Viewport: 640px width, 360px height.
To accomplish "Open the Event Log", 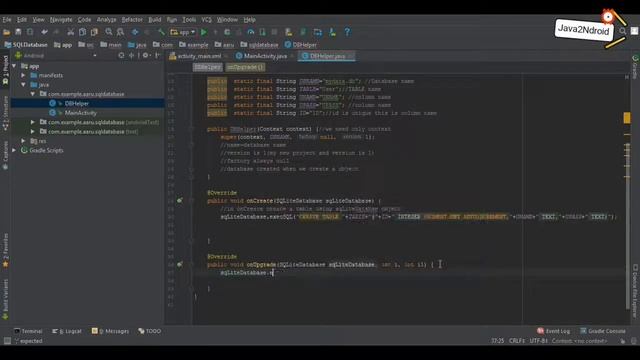I will click(x=553, y=331).
